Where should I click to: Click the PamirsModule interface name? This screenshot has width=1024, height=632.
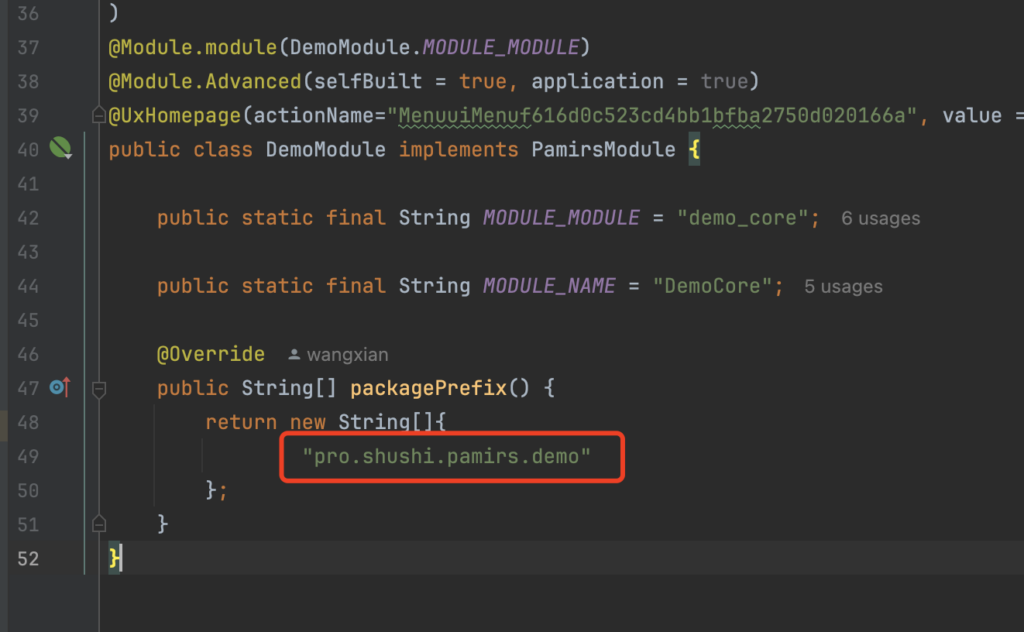601,150
